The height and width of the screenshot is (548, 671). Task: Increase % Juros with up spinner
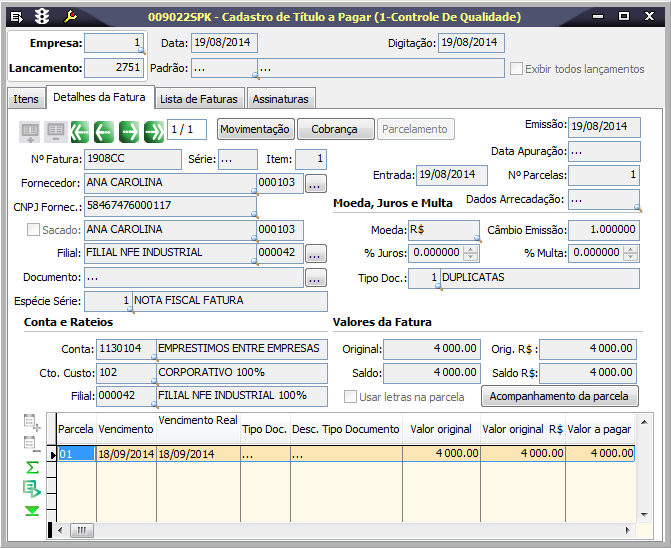(x=471, y=249)
